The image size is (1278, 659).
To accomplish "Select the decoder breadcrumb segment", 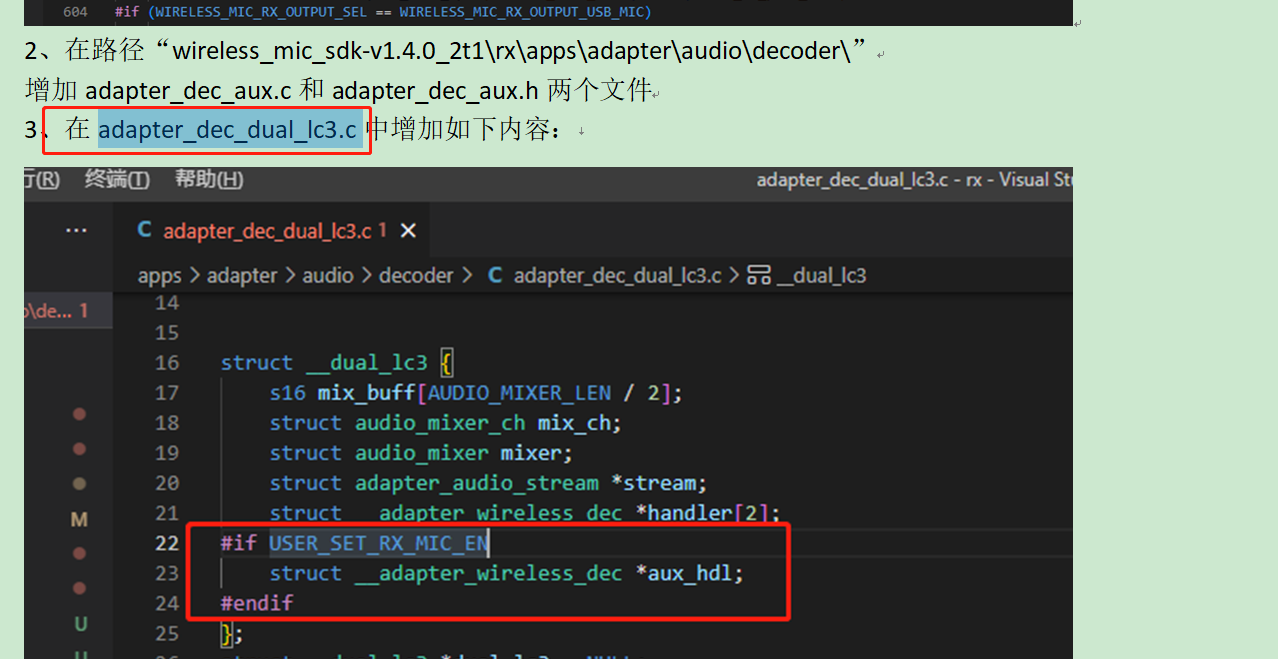I will click(x=416, y=275).
